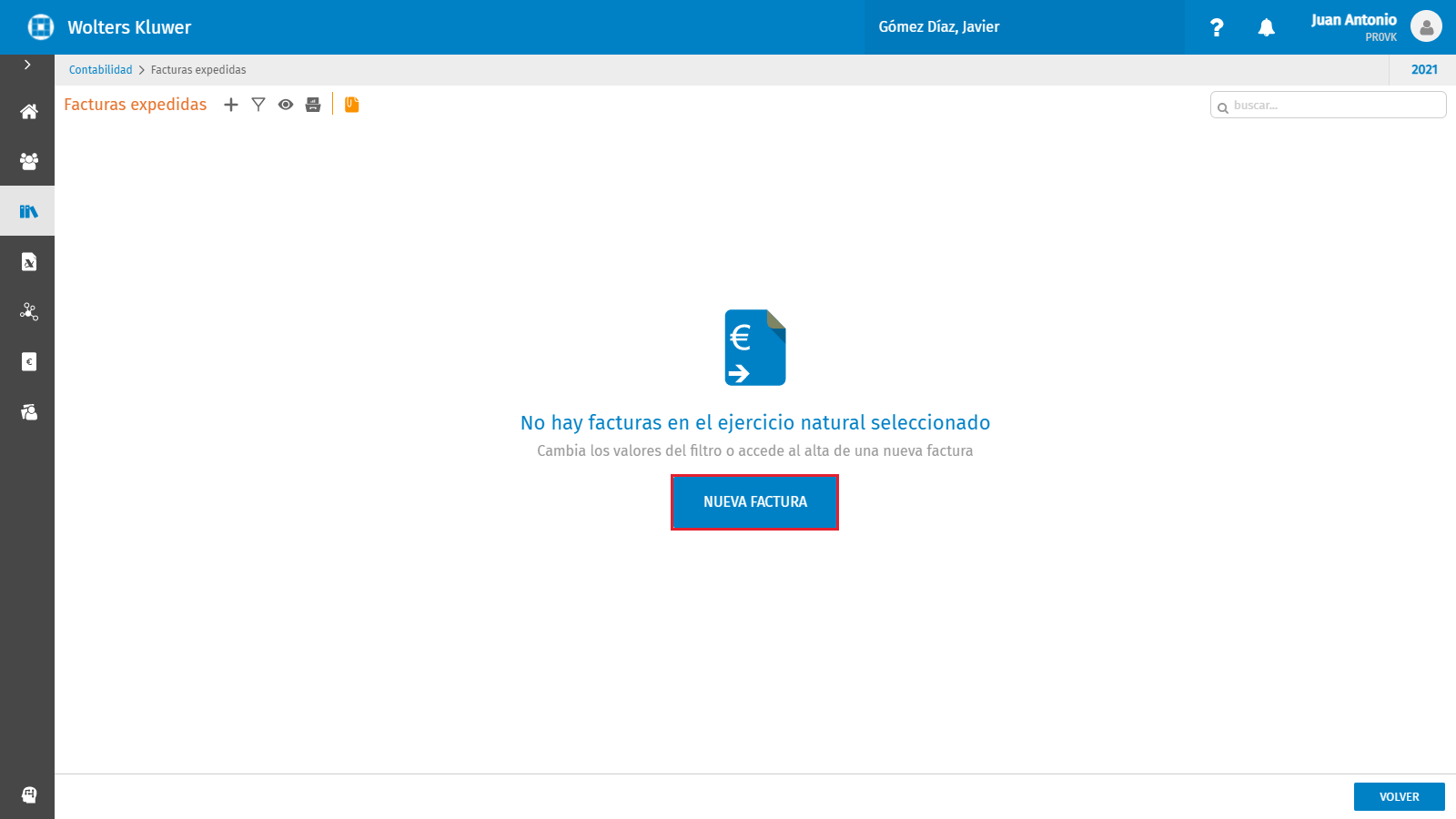This screenshot has height=819, width=1456.
Task: Focus the buscar search field
Action: 1328,106
